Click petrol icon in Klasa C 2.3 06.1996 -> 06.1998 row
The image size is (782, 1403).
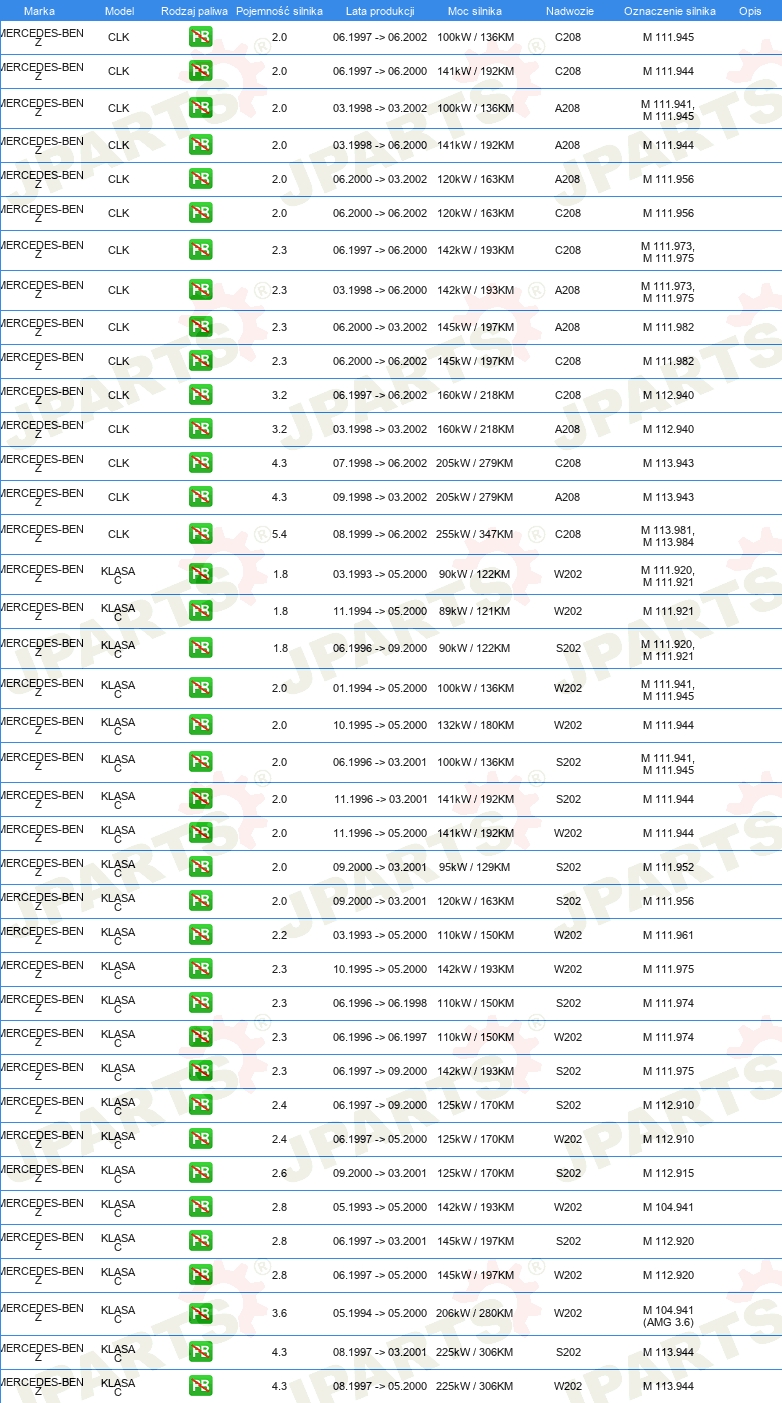(200, 1003)
